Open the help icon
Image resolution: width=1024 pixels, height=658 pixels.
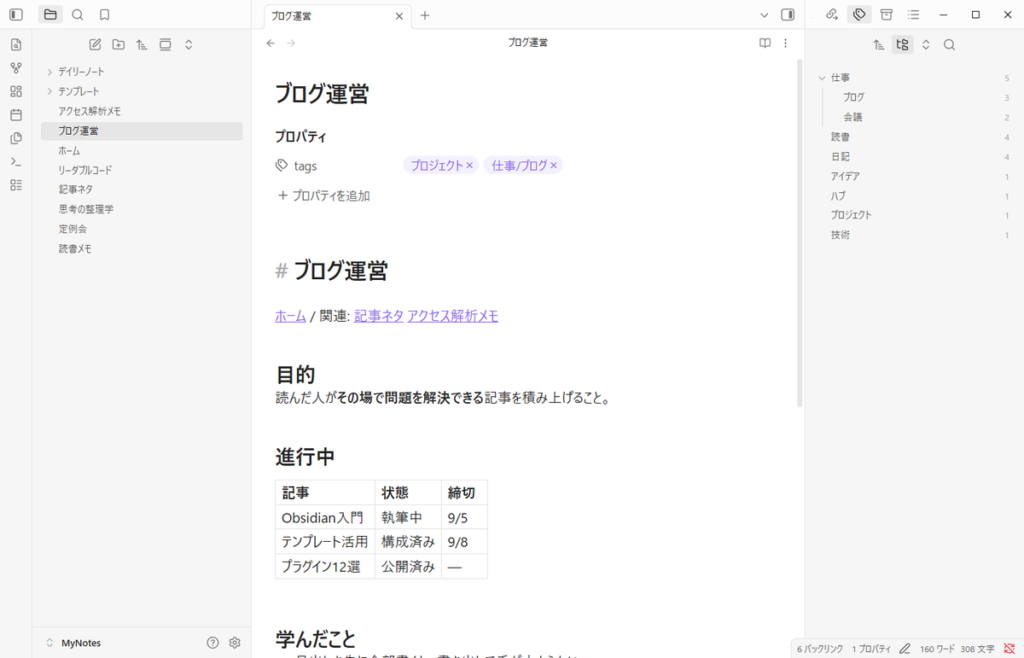[213, 643]
